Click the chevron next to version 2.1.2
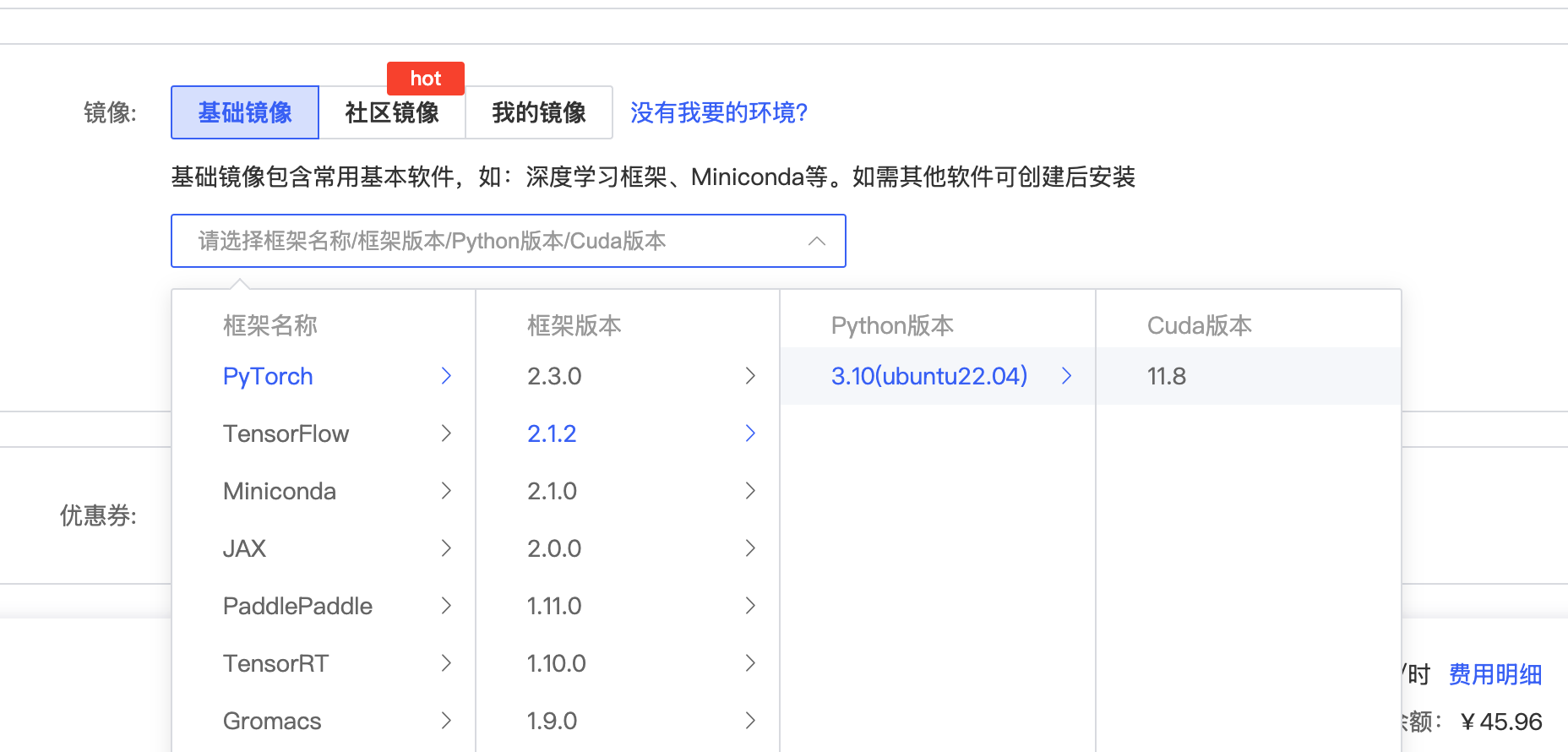Image resolution: width=1568 pixels, height=752 pixels. tap(750, 433)
